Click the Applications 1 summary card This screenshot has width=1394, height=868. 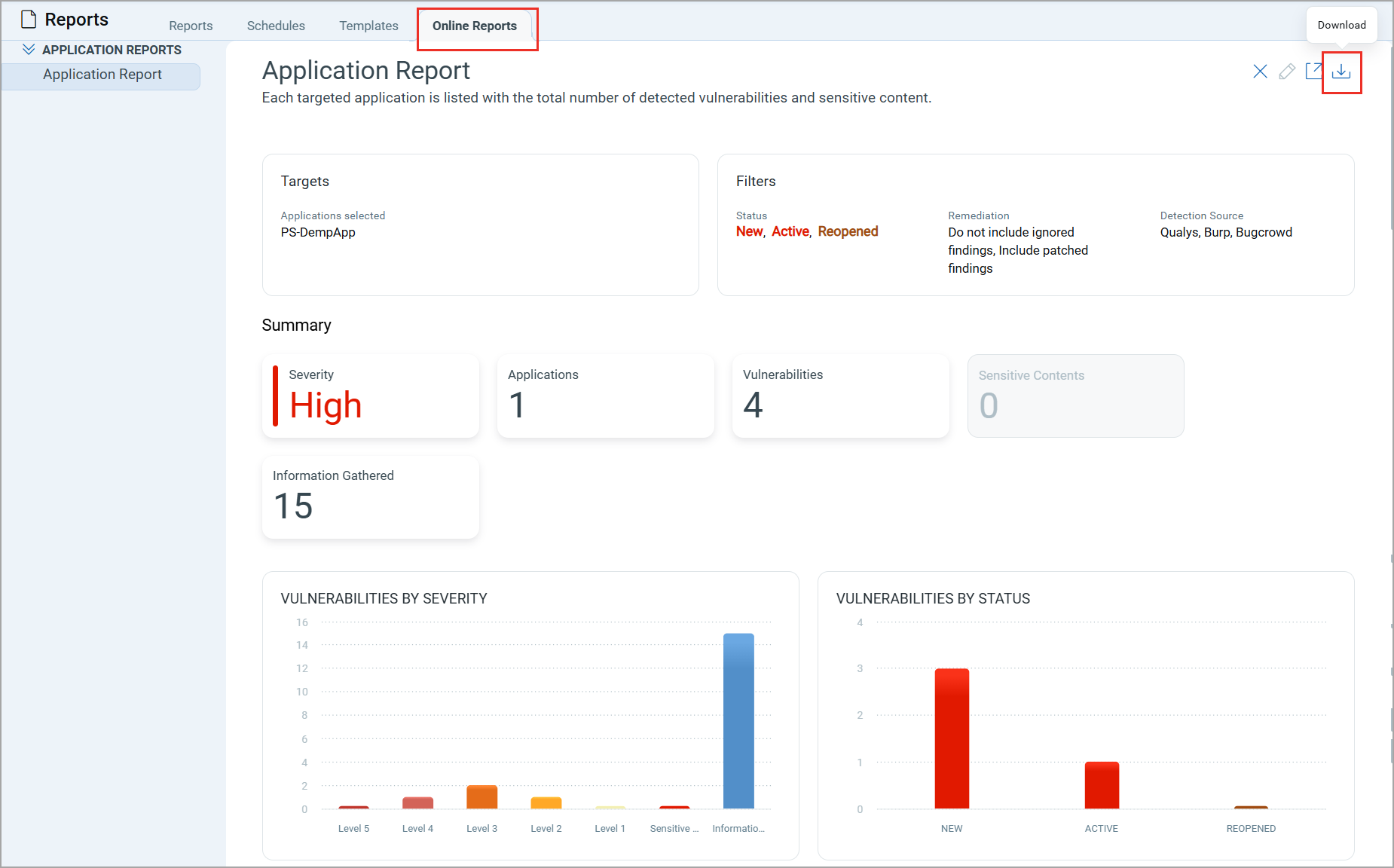tap(606, 396)
